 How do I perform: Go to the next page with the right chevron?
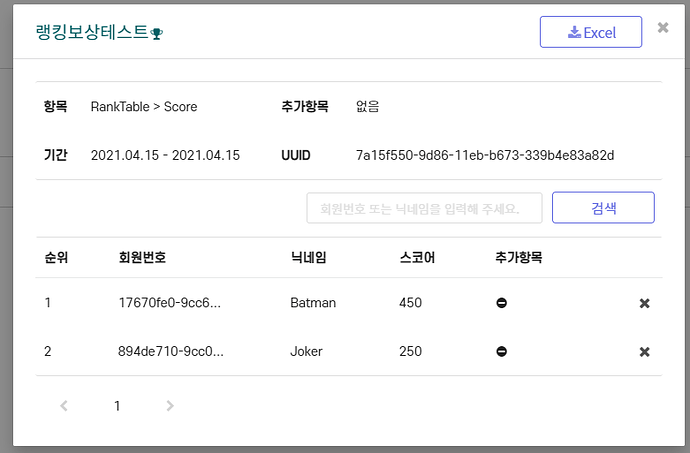[170, 406]
